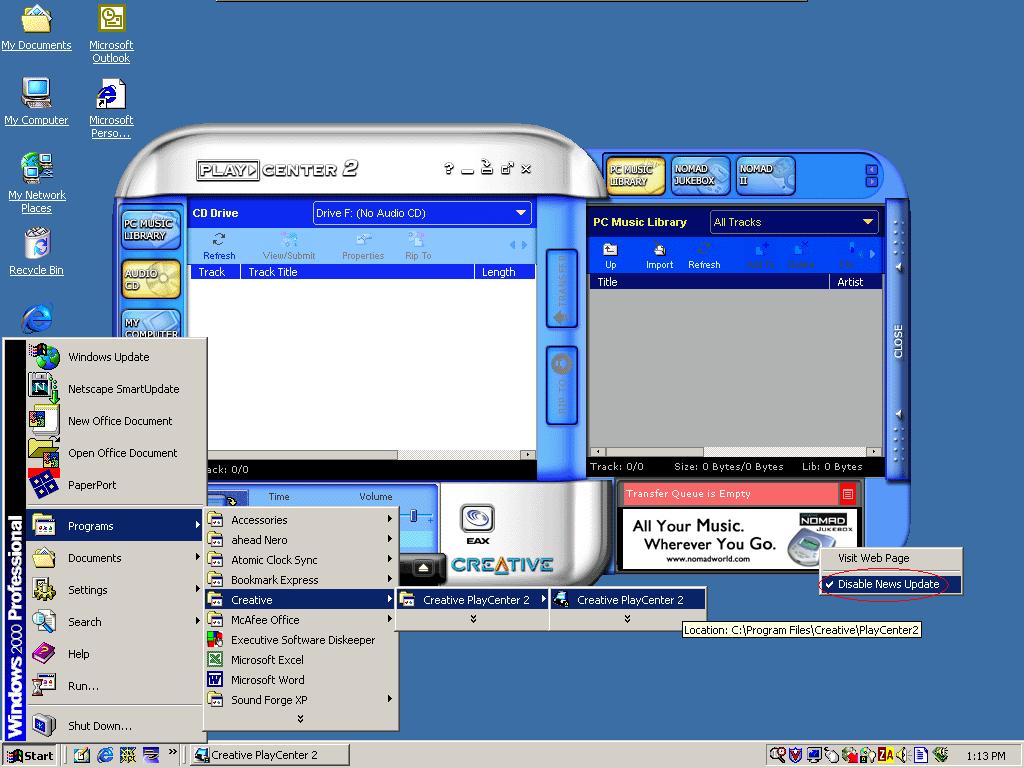Screen dimensions: 1024x768
Task: Switch to Nomad Jukebox device tab
Action: pos(699,175)
